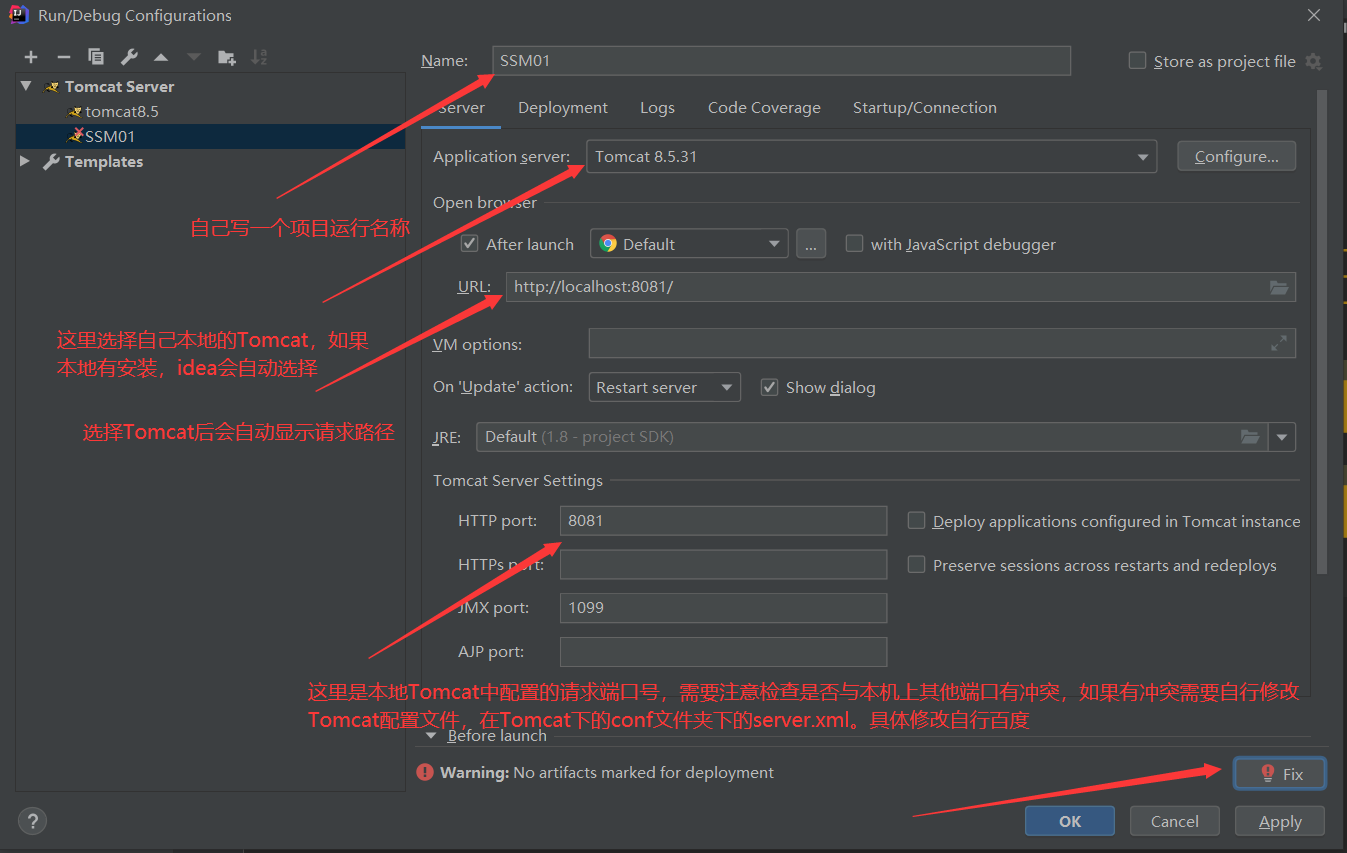
Task: Open the JRE dropdown arrow
Action: click(x=1282, y=437)
